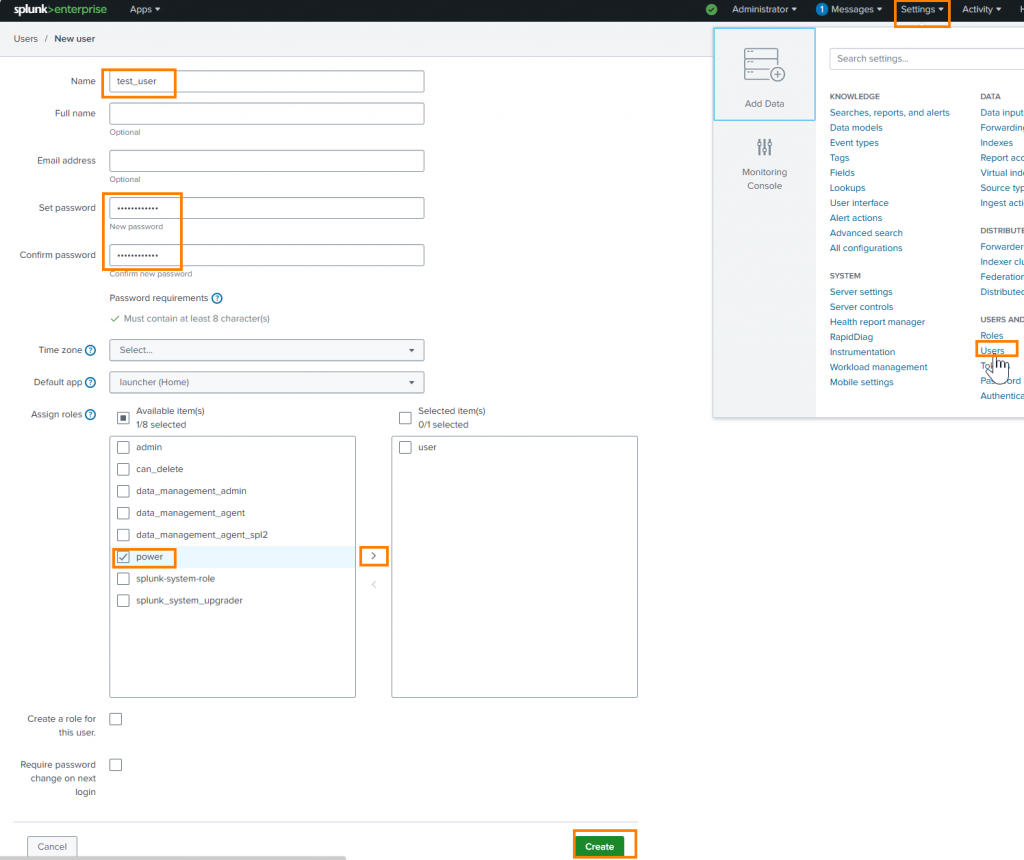The height and width of the screenshot is (860, 1024).
Task: Open the Server settings link
Action: [861, 292]
